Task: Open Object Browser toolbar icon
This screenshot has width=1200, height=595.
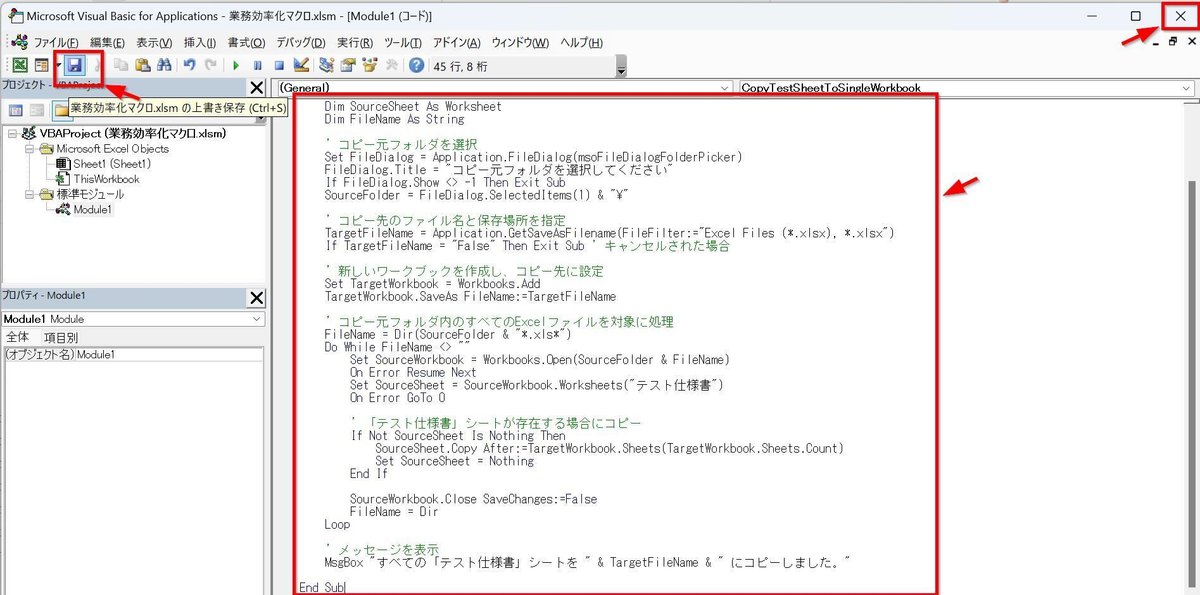Action: tap(369, 65)
